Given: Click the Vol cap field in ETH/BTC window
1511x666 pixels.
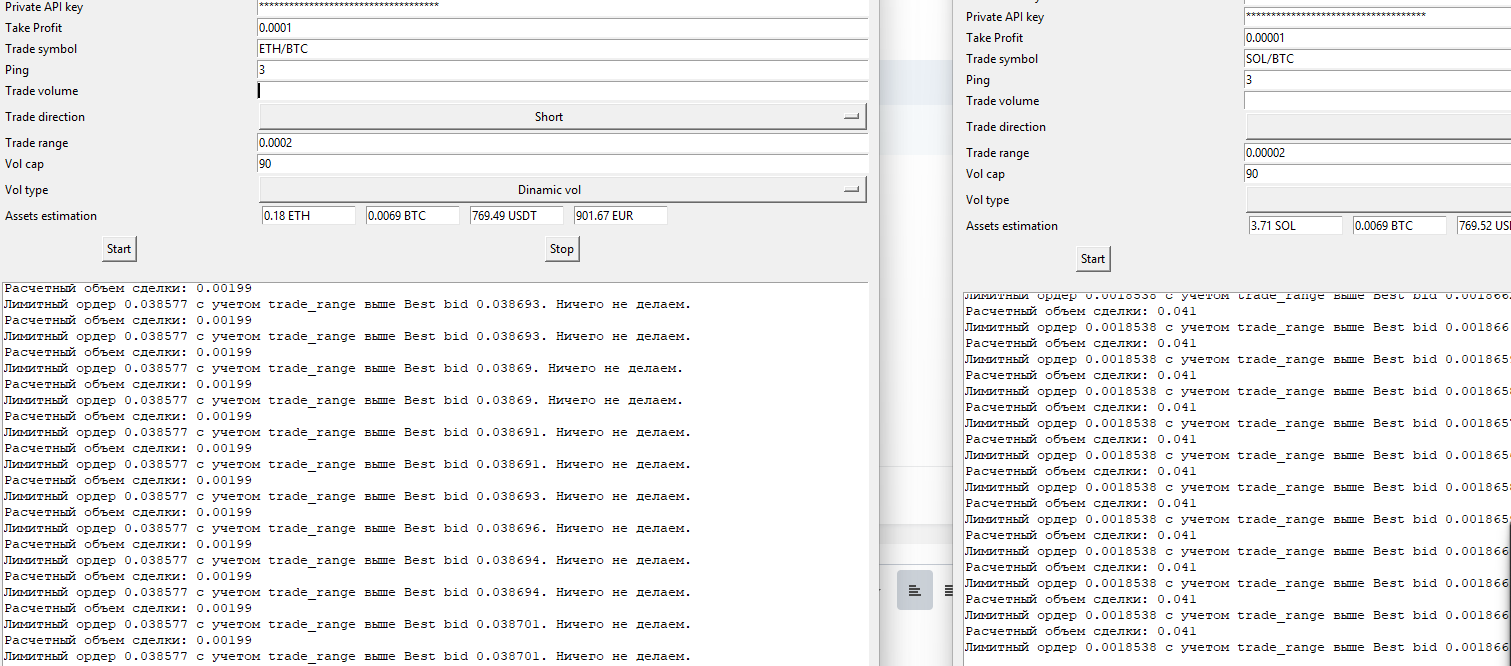Looking at the screenshot, I should [562, 164].
